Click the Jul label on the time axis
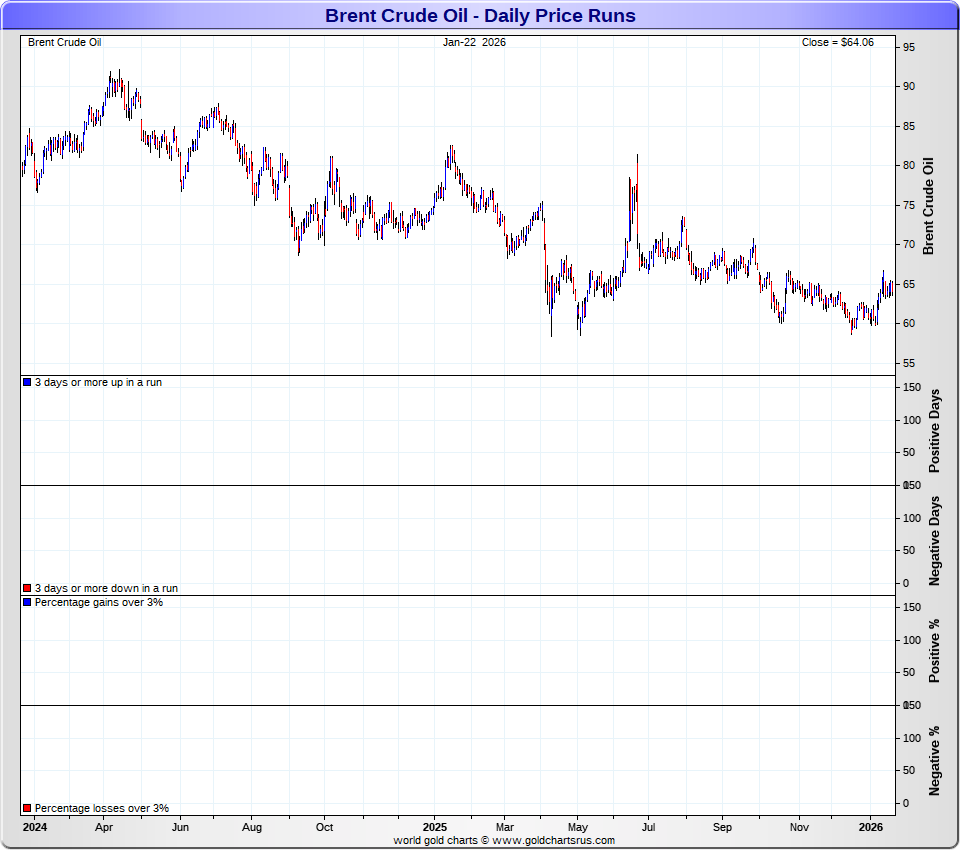Viewport: 960px width, 850px height. pos(648,828)
